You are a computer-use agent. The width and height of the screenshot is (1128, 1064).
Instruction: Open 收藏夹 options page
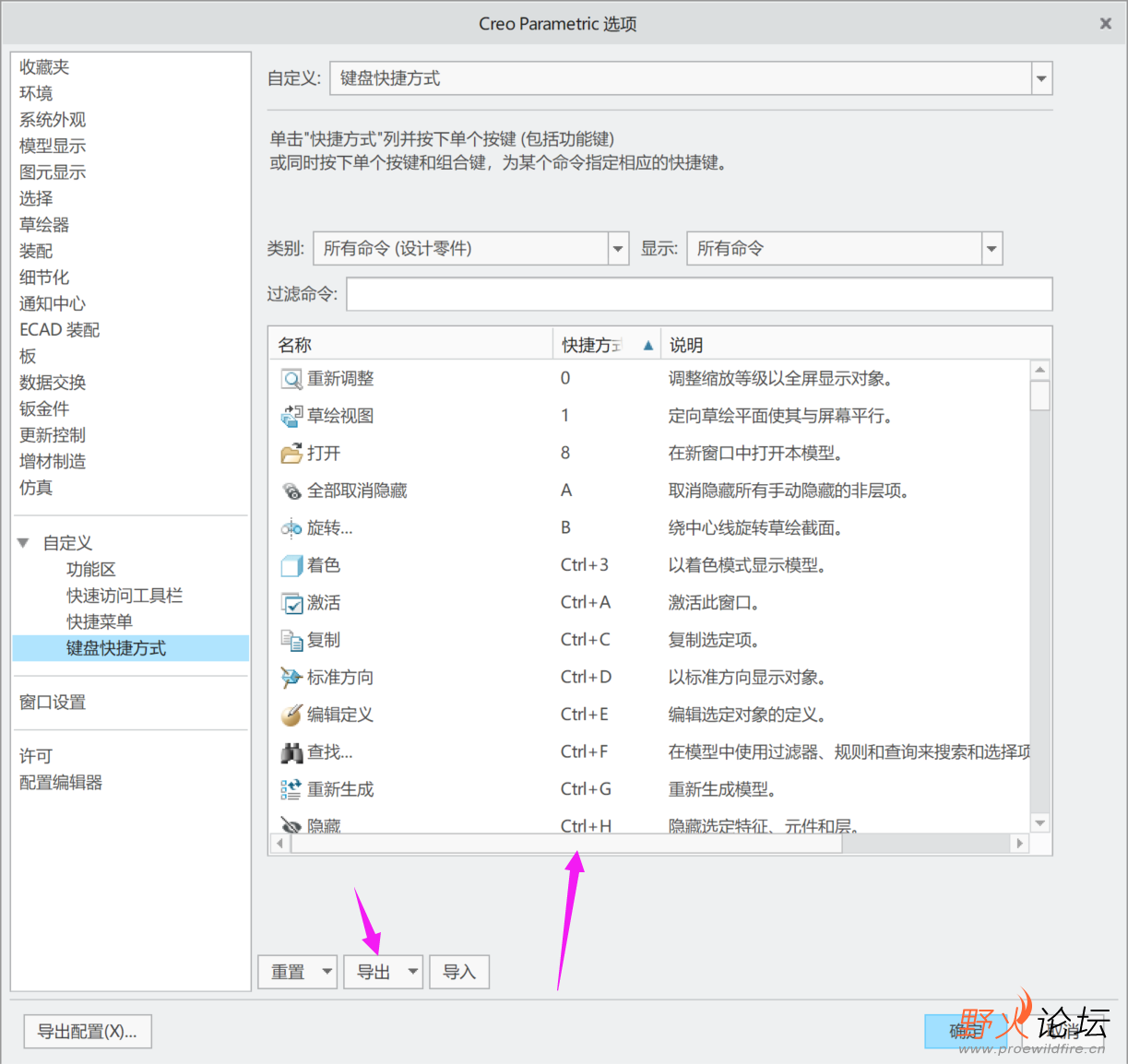[x=44, y=67]
